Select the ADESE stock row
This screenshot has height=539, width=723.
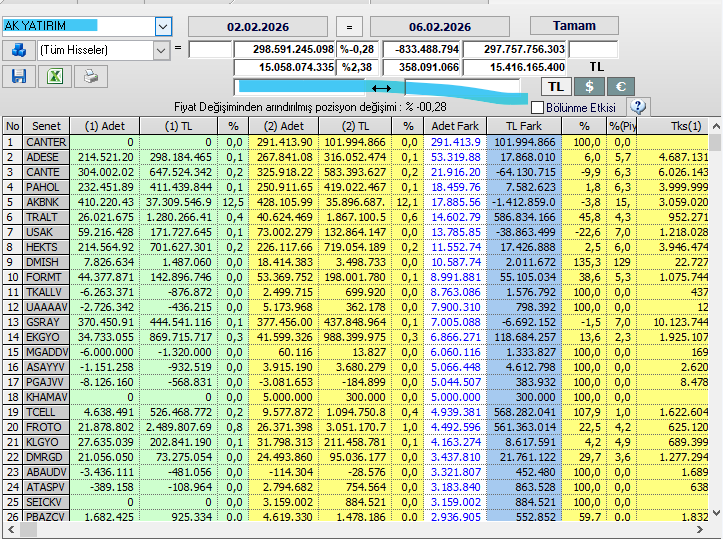click(x=355, y=157)
